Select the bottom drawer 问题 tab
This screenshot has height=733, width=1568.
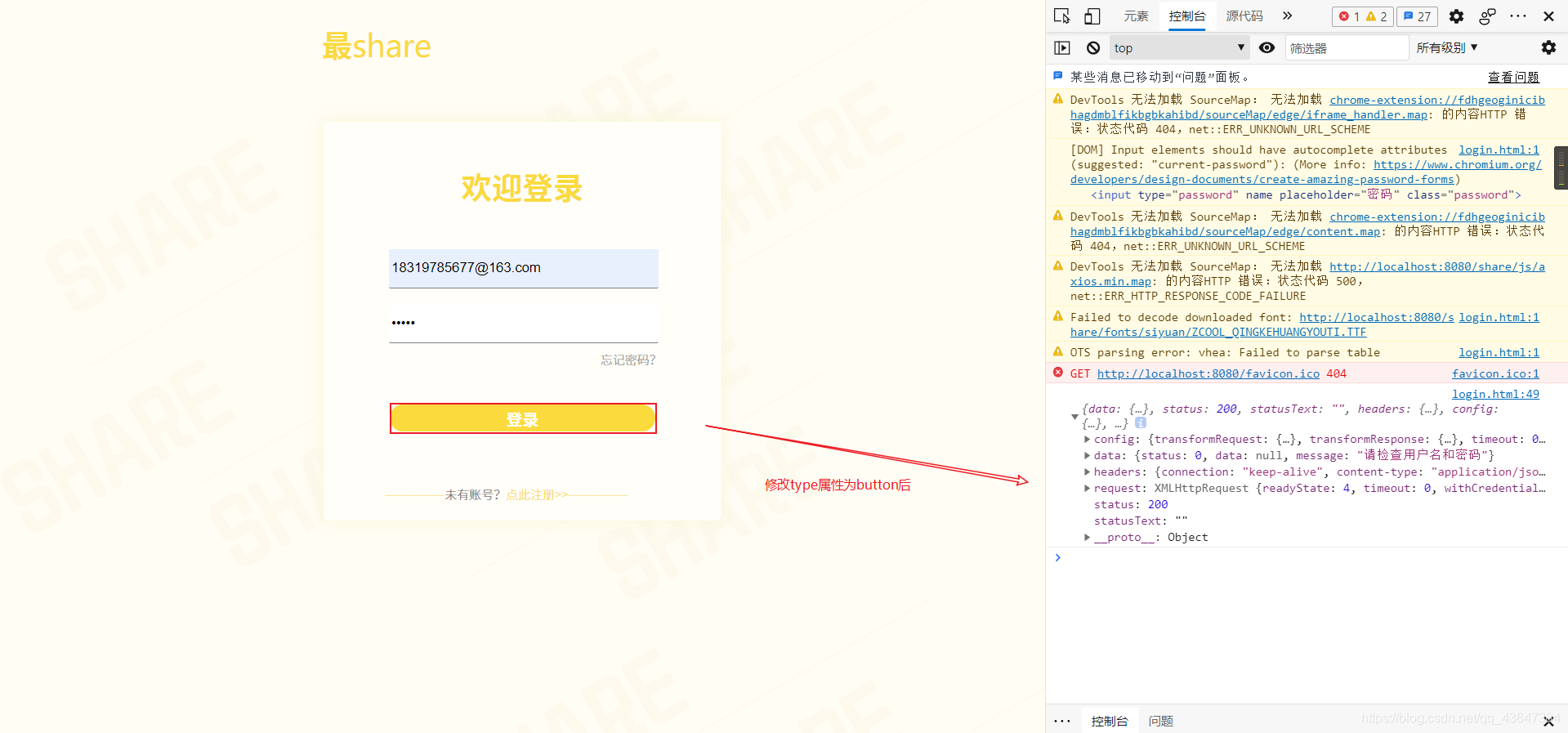click(1161, 721)
